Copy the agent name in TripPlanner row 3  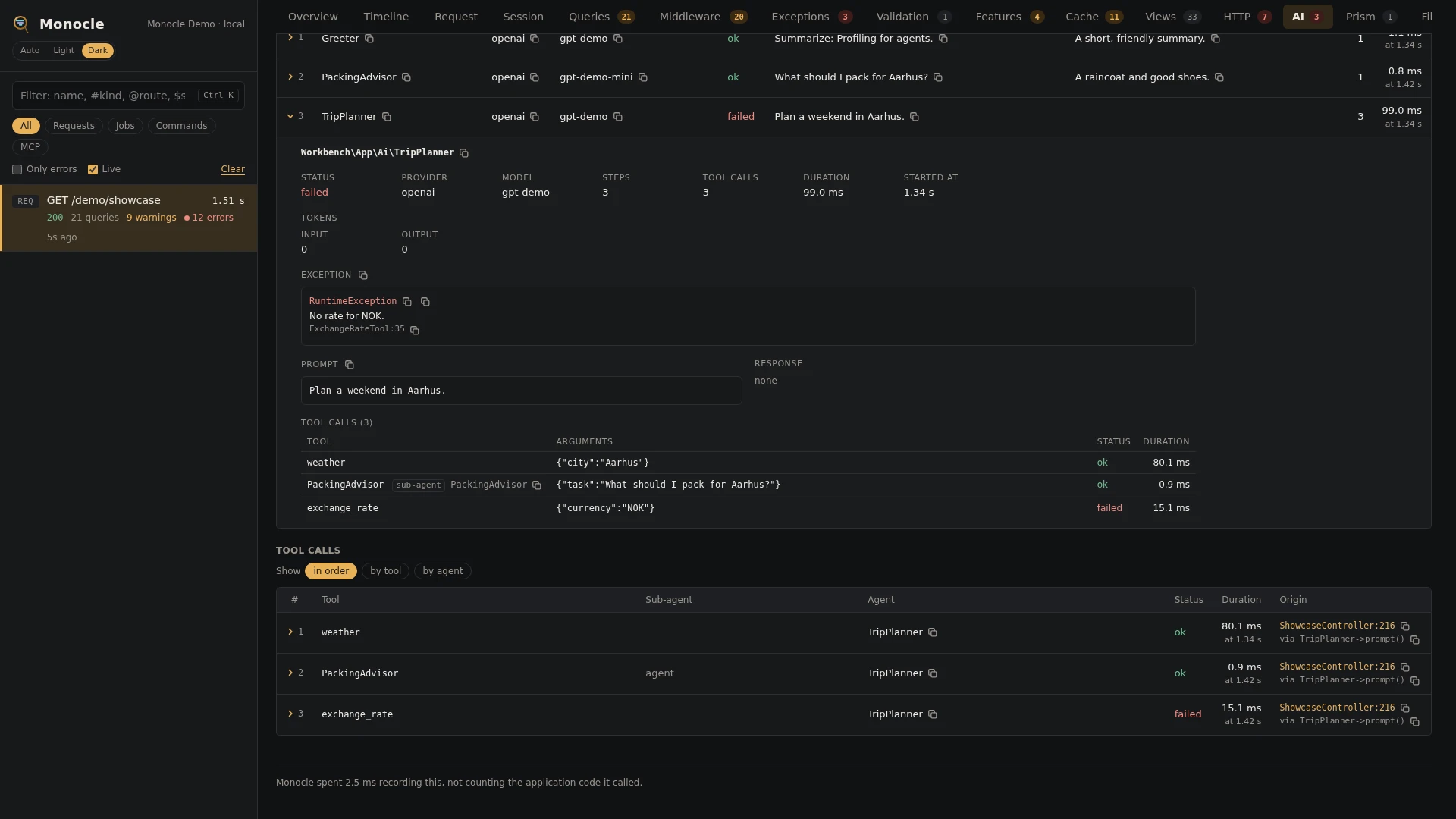point(387,117)
